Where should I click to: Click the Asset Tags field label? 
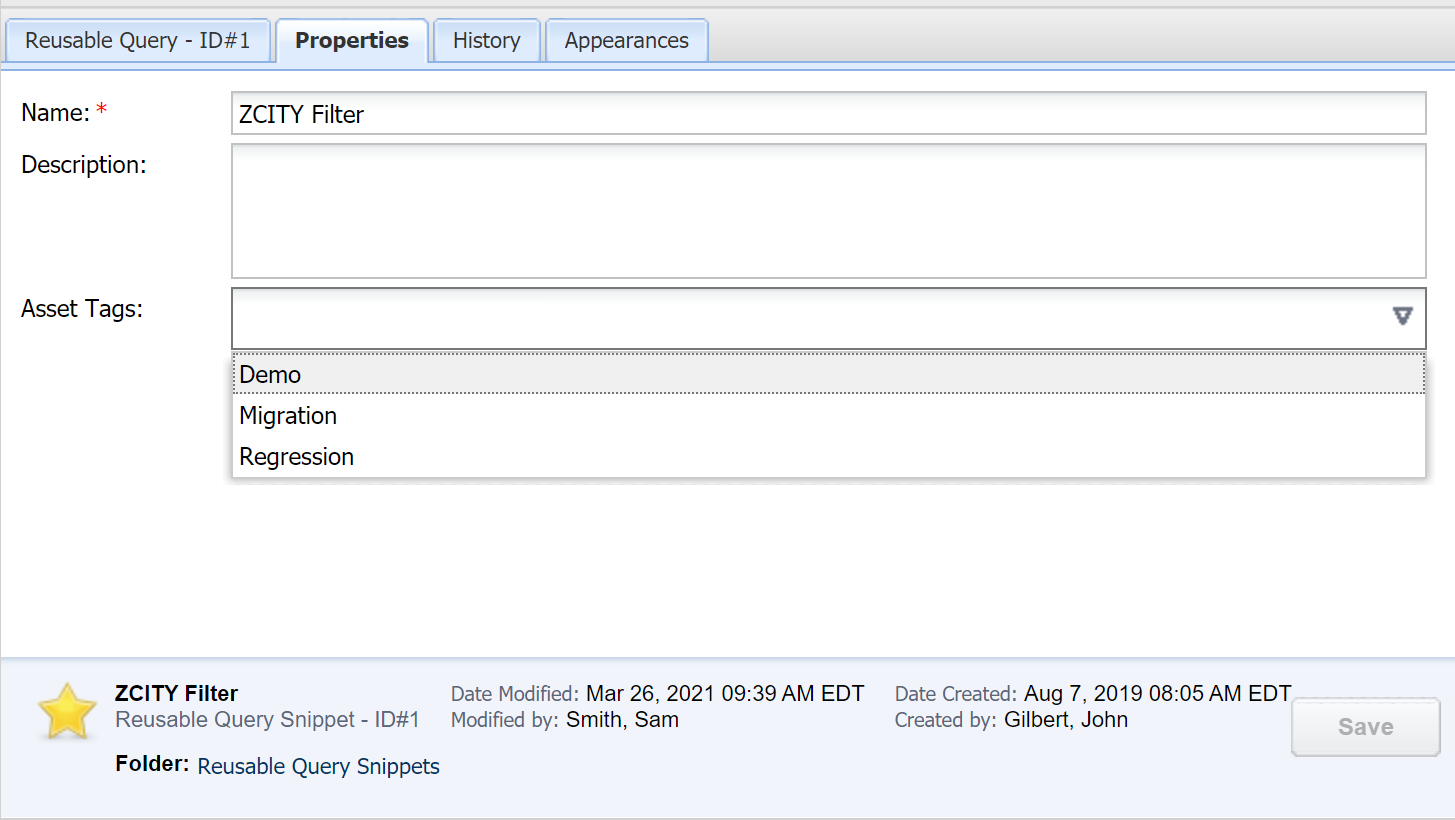(x=82, y=309)
